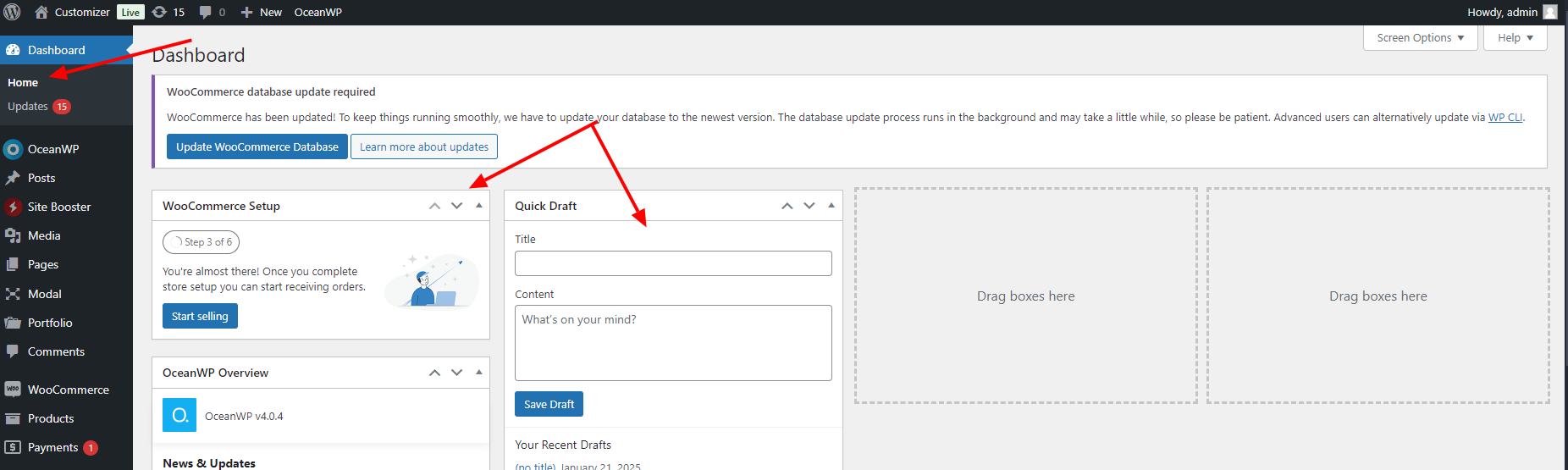Click the Comments speech bubble sidebar icon
This screenshot has width=1568, height=470.
13,351
